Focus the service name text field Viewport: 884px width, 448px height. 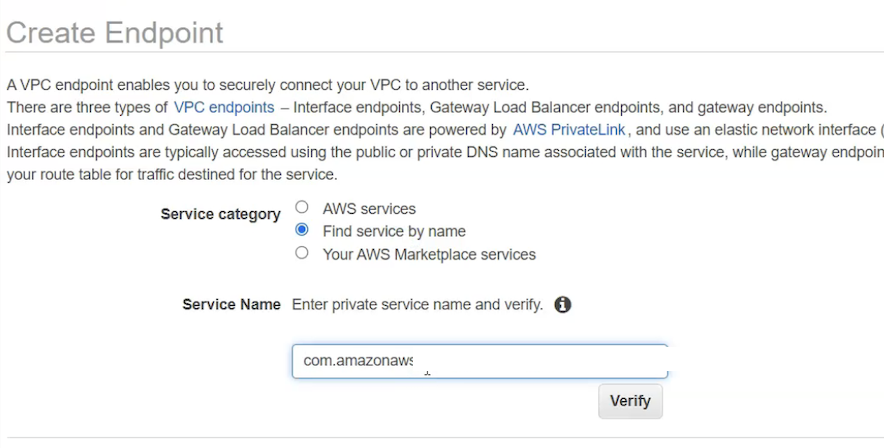click(x=540, y=361)
